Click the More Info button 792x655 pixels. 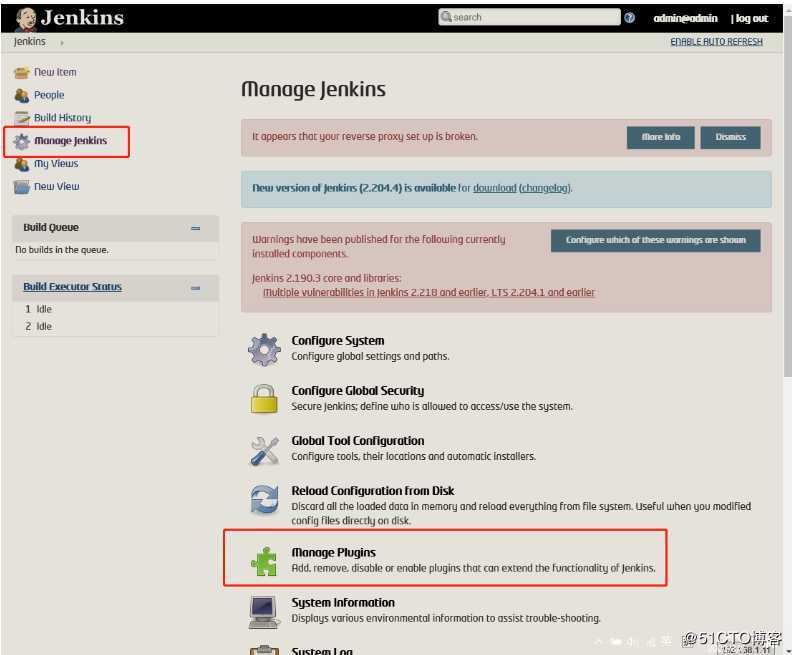pyautogui.click(x=660, y=137)
